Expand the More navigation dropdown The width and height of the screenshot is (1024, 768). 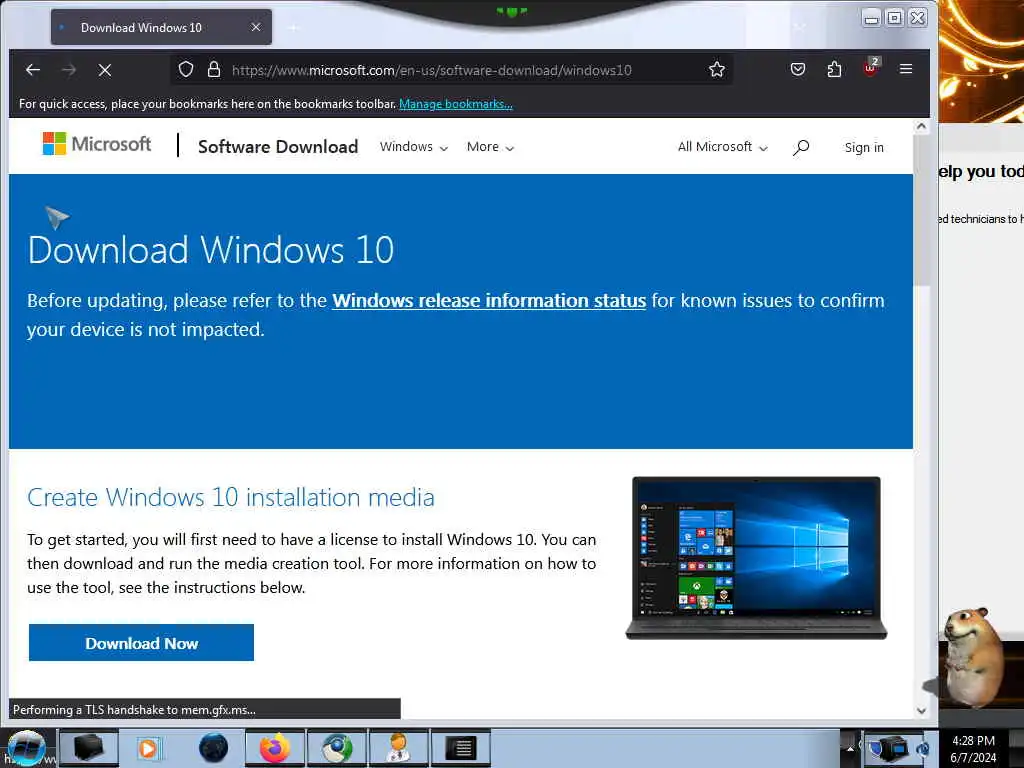[490, 147]
